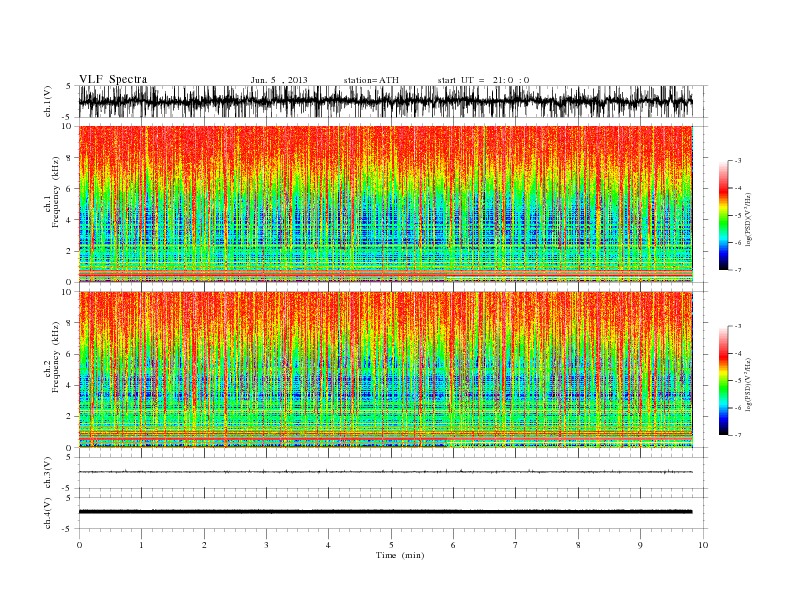The height and width of the screenshot is (612, 792).
Task: Click inside the ch.2 spectrogram plot
Action: click(393, 370)
